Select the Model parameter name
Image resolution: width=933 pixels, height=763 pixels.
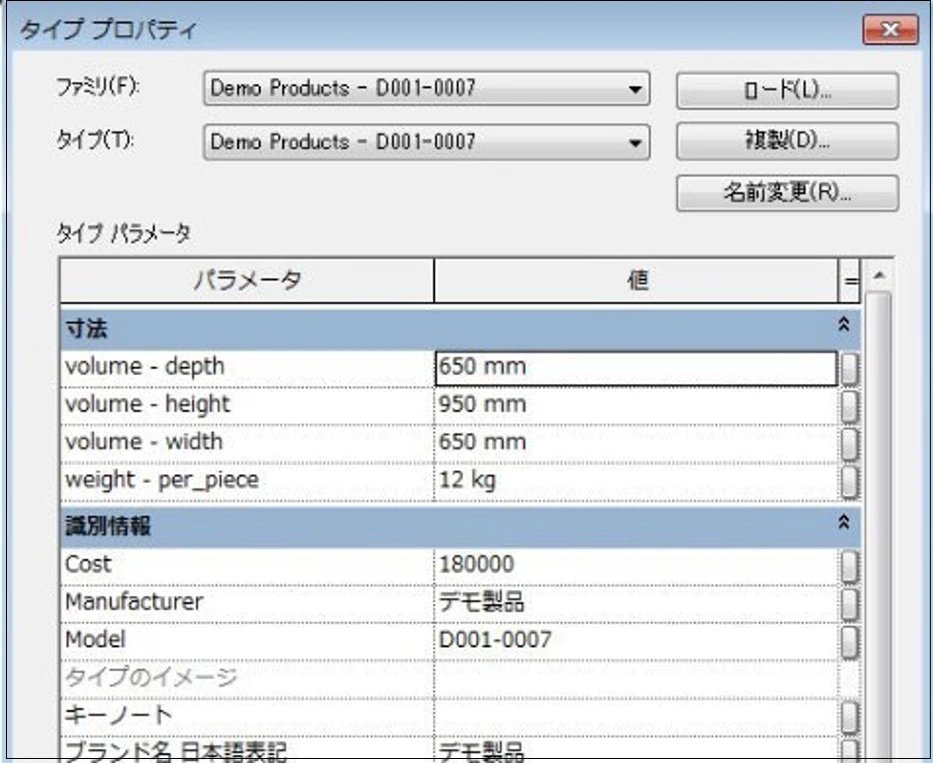point(248,640)
